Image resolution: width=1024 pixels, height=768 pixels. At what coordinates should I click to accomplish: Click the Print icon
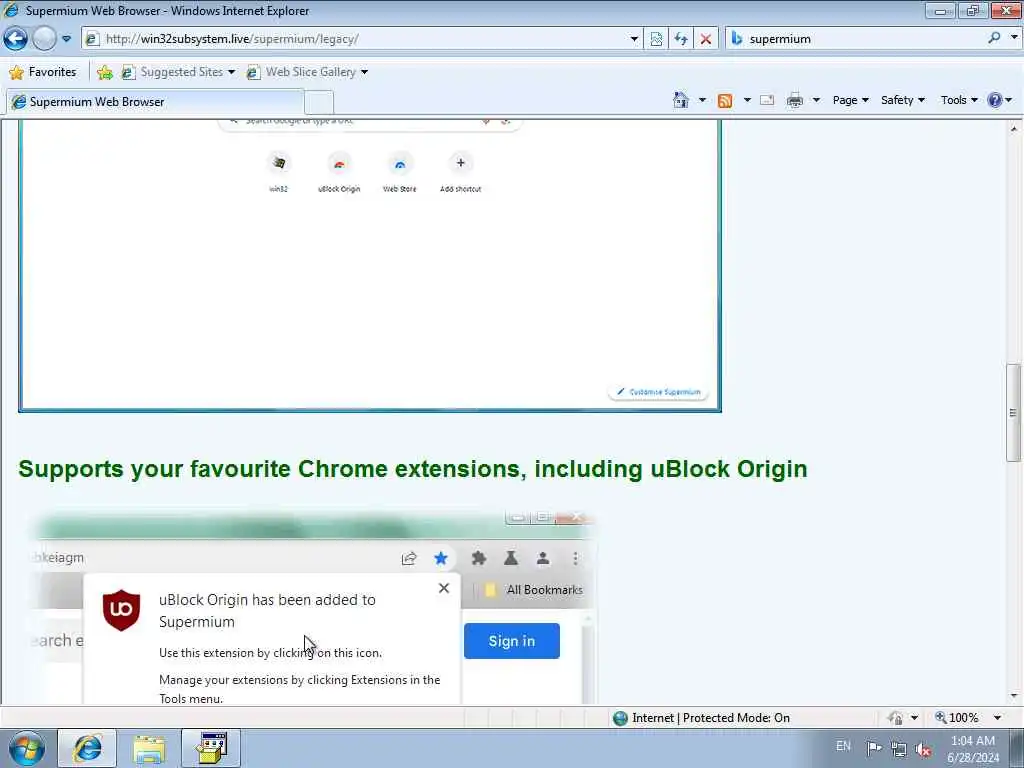(795, 100)
